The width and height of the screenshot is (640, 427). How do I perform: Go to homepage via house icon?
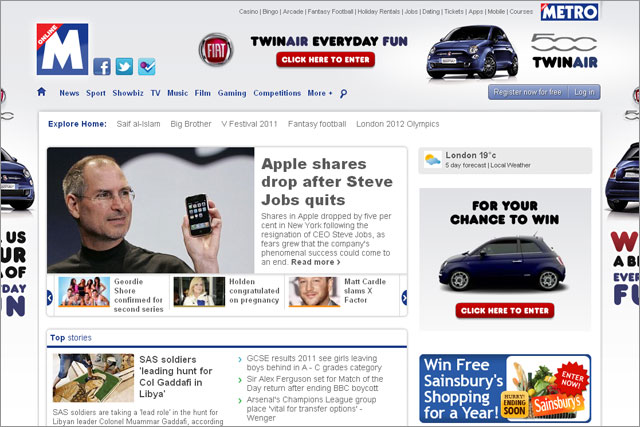(x=41, y=92)
